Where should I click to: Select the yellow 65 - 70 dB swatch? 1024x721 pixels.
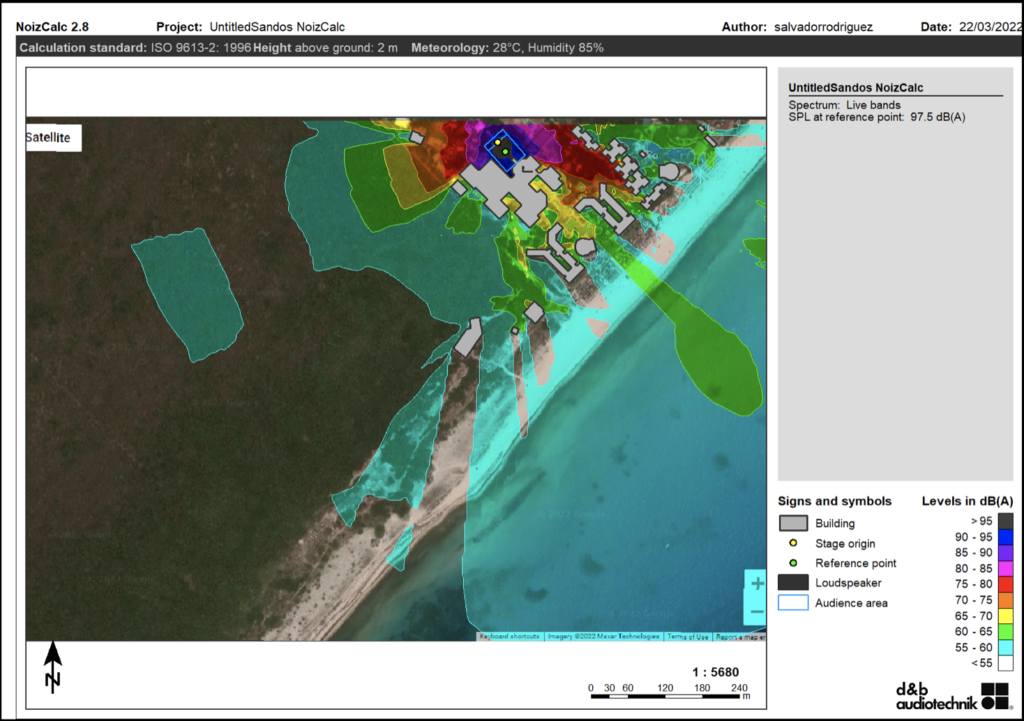1004,615
